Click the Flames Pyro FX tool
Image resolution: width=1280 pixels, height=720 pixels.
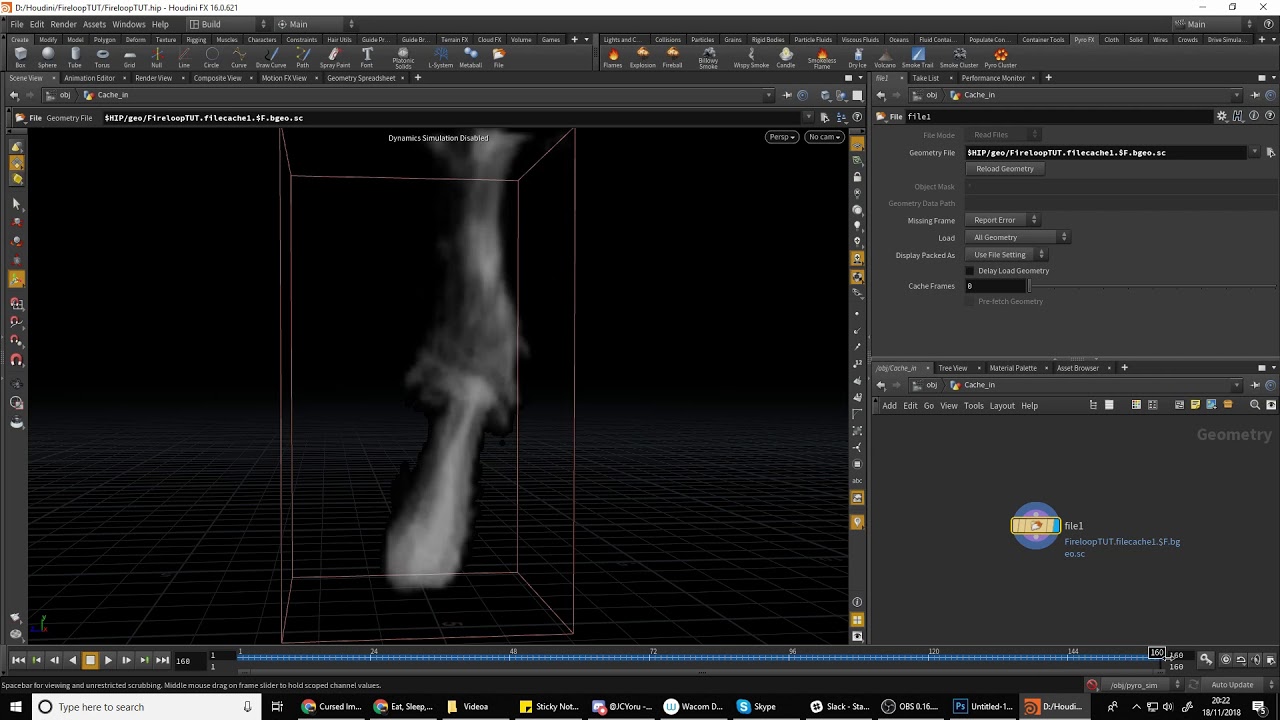613,58
